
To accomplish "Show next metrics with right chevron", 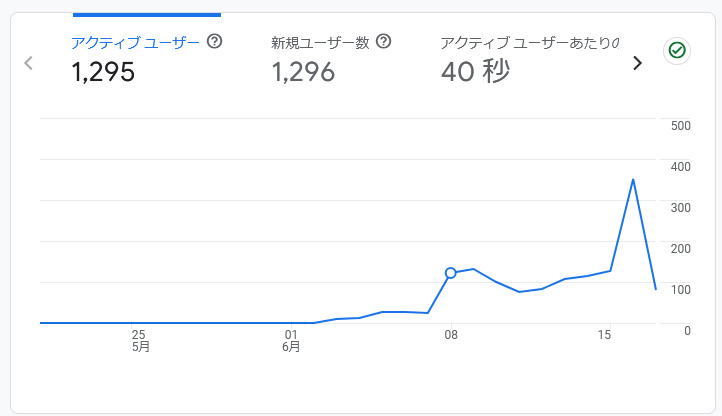I will click(x=637, y=63).
